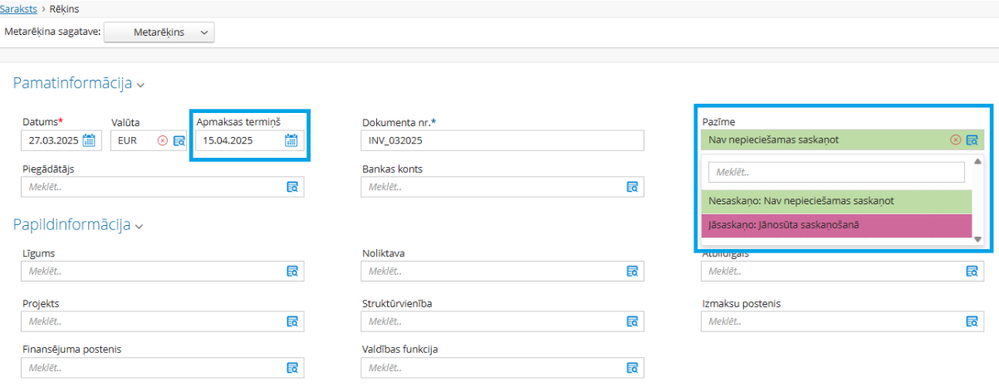This screenshot has width=999, height=392.
Task: Open lookup icon in Pazīme field
Action: [x=972, y=140]
